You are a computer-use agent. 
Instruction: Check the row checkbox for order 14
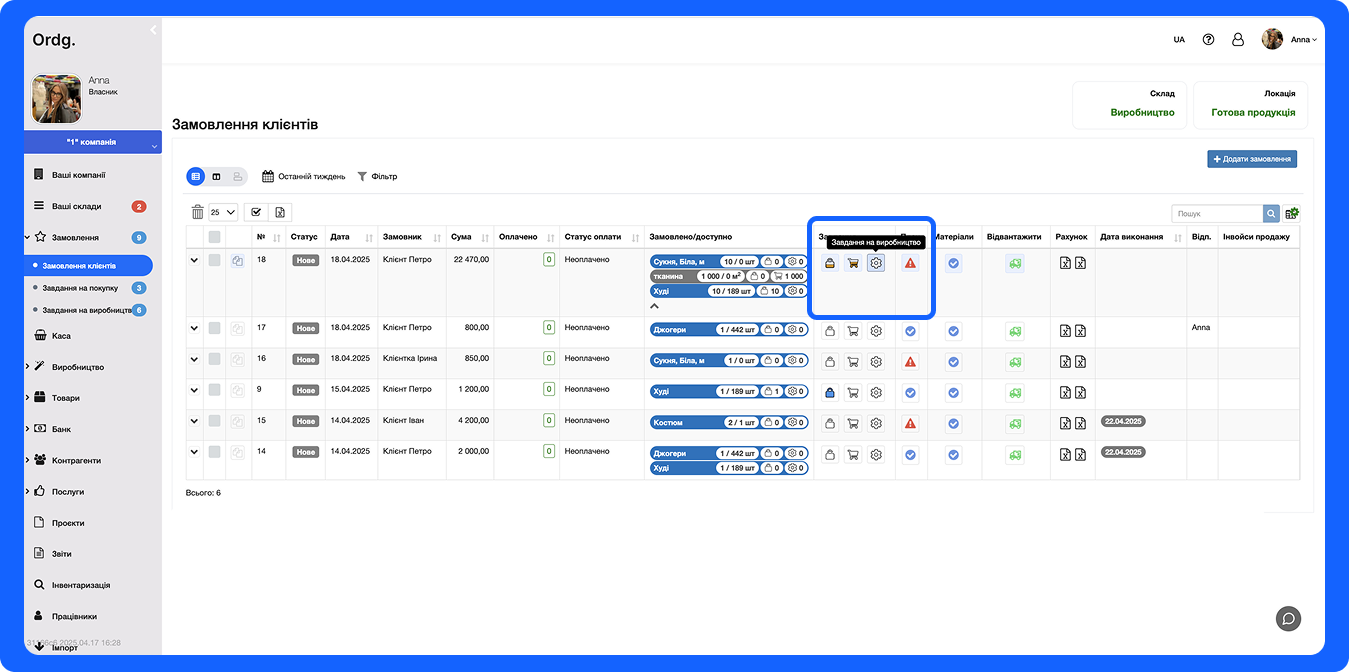coord(214,452)
